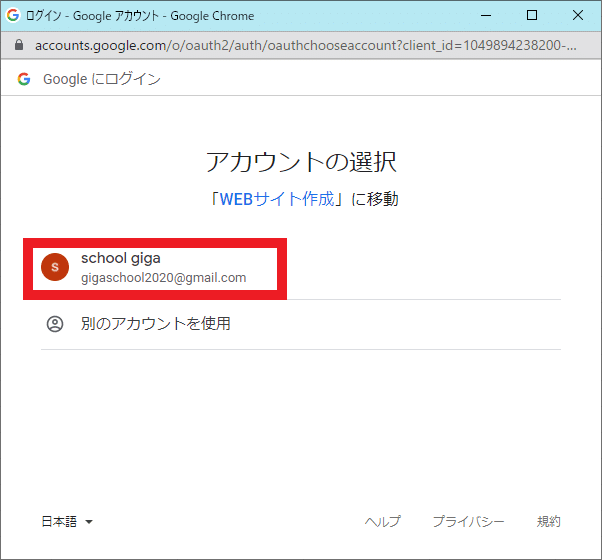The width and height of the screenshot is (602, 560).
Task: Open the 日本語 language dropdown
Action: [67, 522]
